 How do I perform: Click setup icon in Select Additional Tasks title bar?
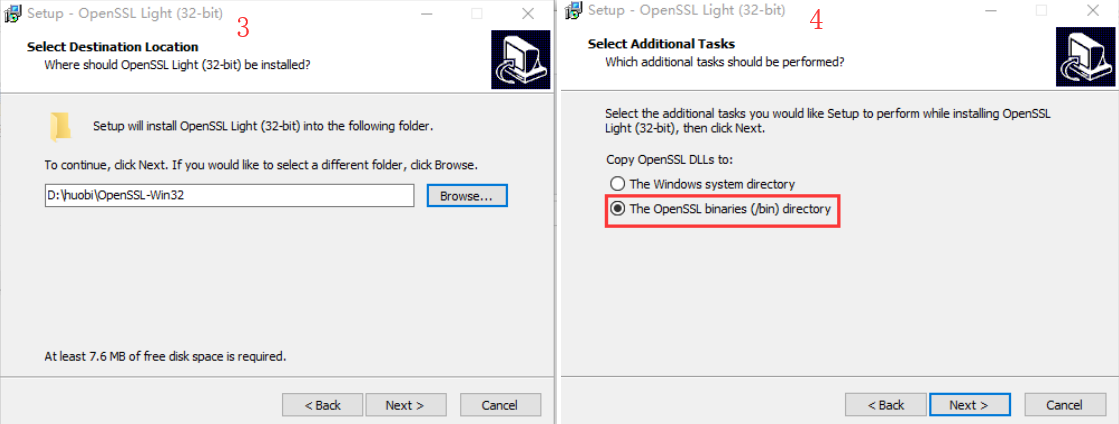(574, 11)
